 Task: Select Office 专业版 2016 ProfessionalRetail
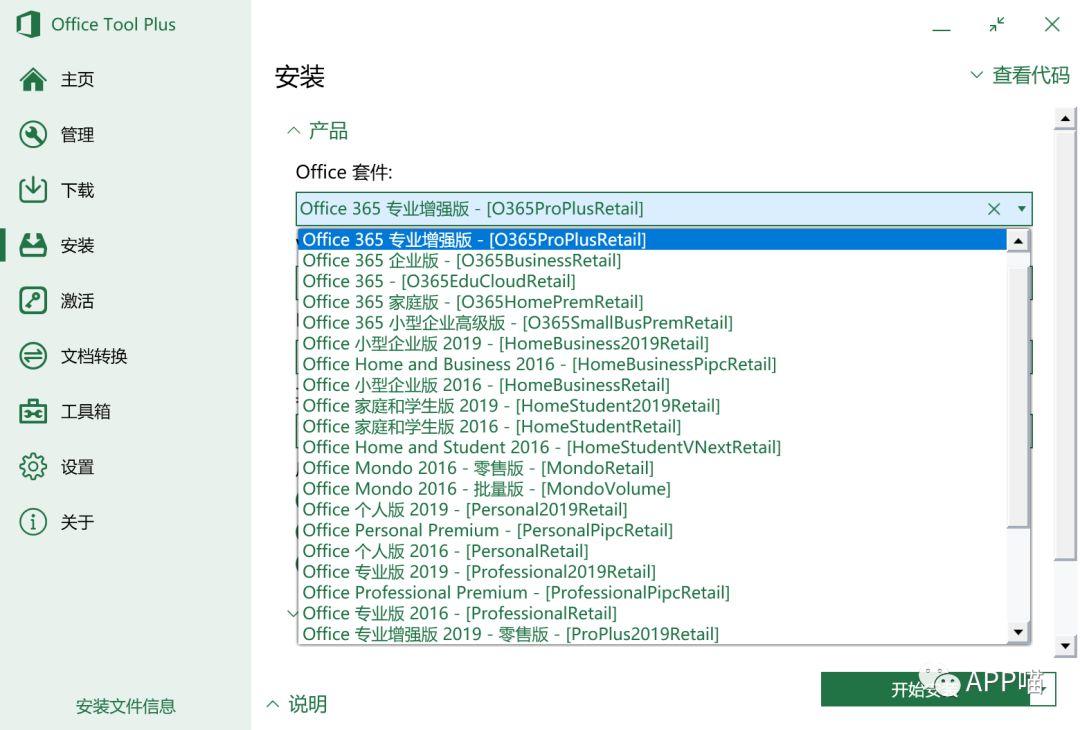pos(653,613)
